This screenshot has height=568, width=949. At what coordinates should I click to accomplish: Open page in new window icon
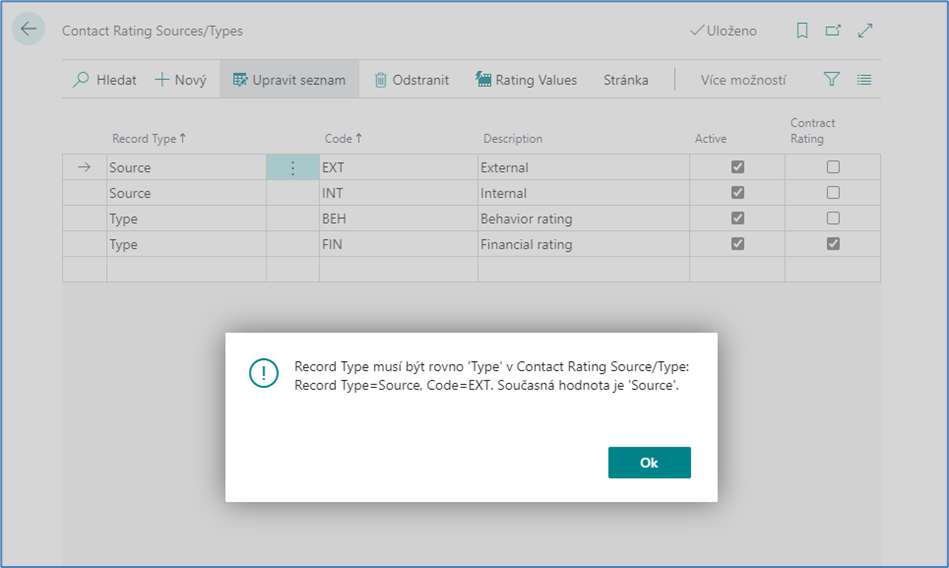coord(833,31)
